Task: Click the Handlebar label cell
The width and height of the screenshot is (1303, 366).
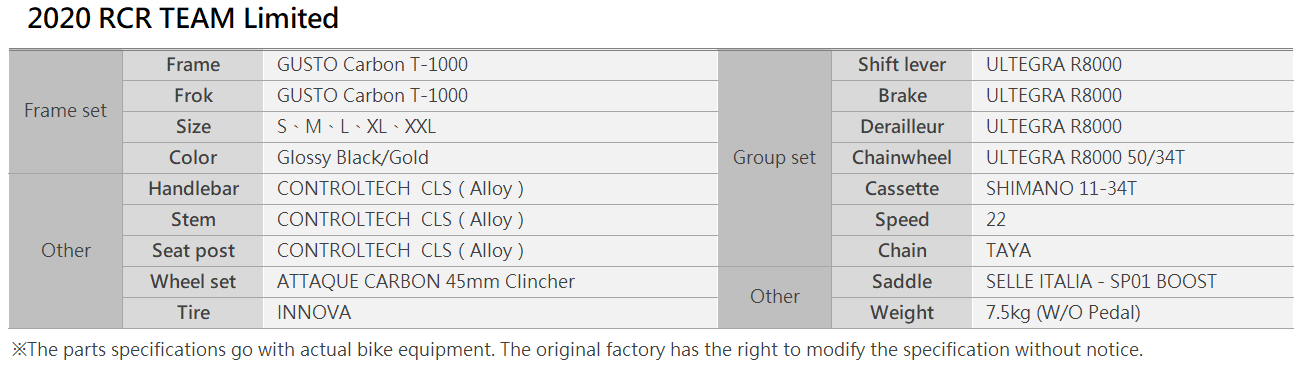Action: 193,189
